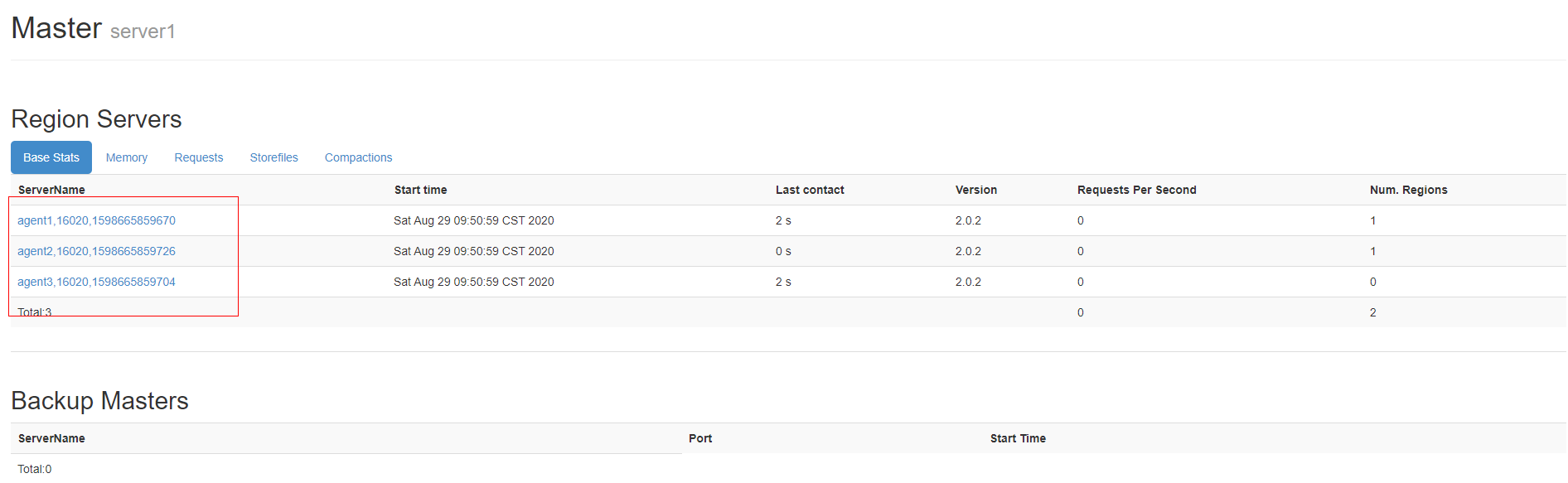Click the Start time column header
This screenshot has height=483, width=1568.
click(x=420, y=190)
